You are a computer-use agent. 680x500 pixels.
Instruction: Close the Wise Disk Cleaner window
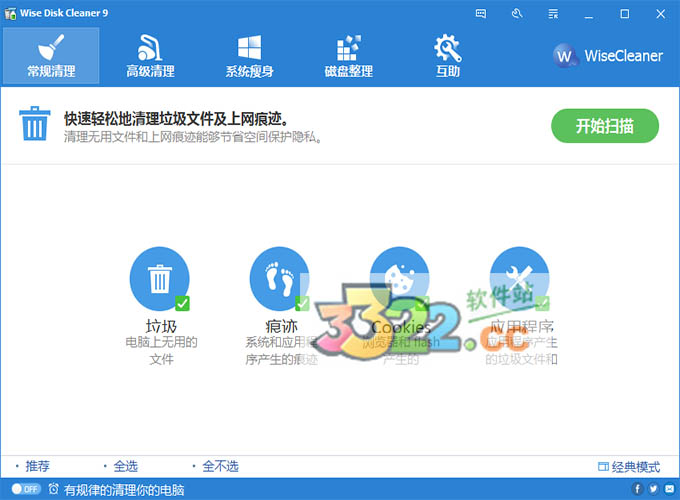pos(660,14)
